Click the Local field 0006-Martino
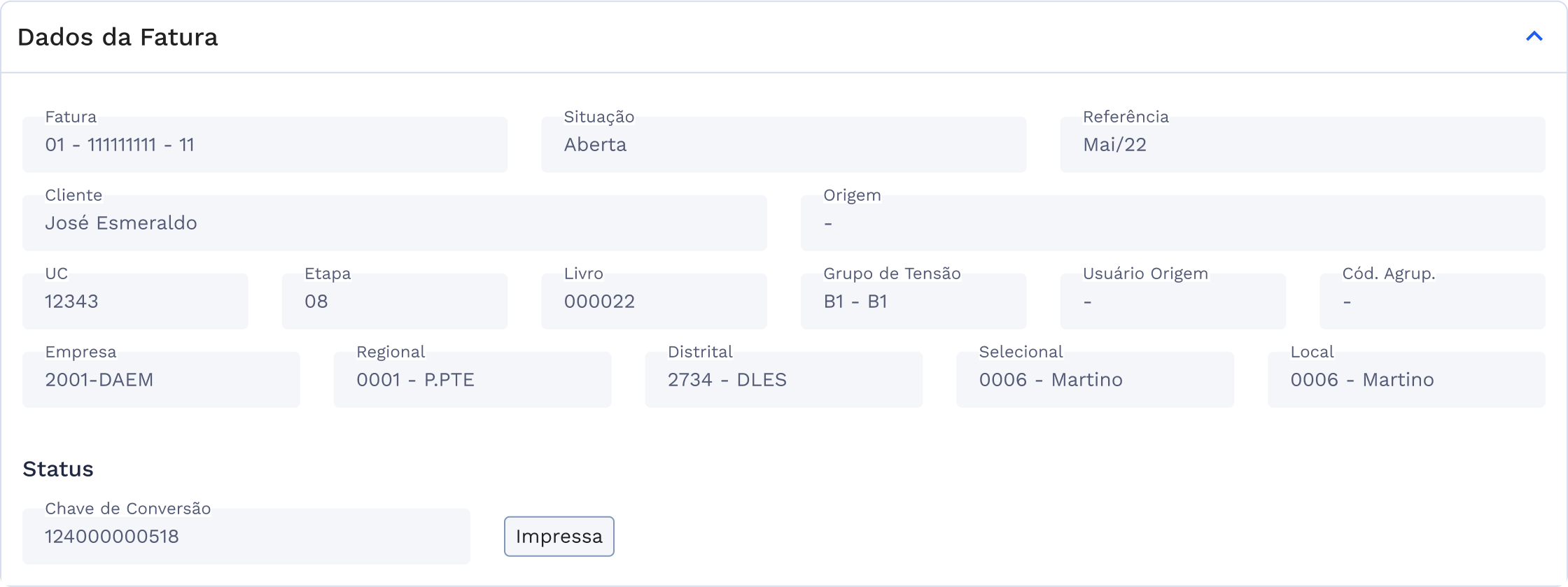This screenshot has height=587, width=1568. 1406,379
